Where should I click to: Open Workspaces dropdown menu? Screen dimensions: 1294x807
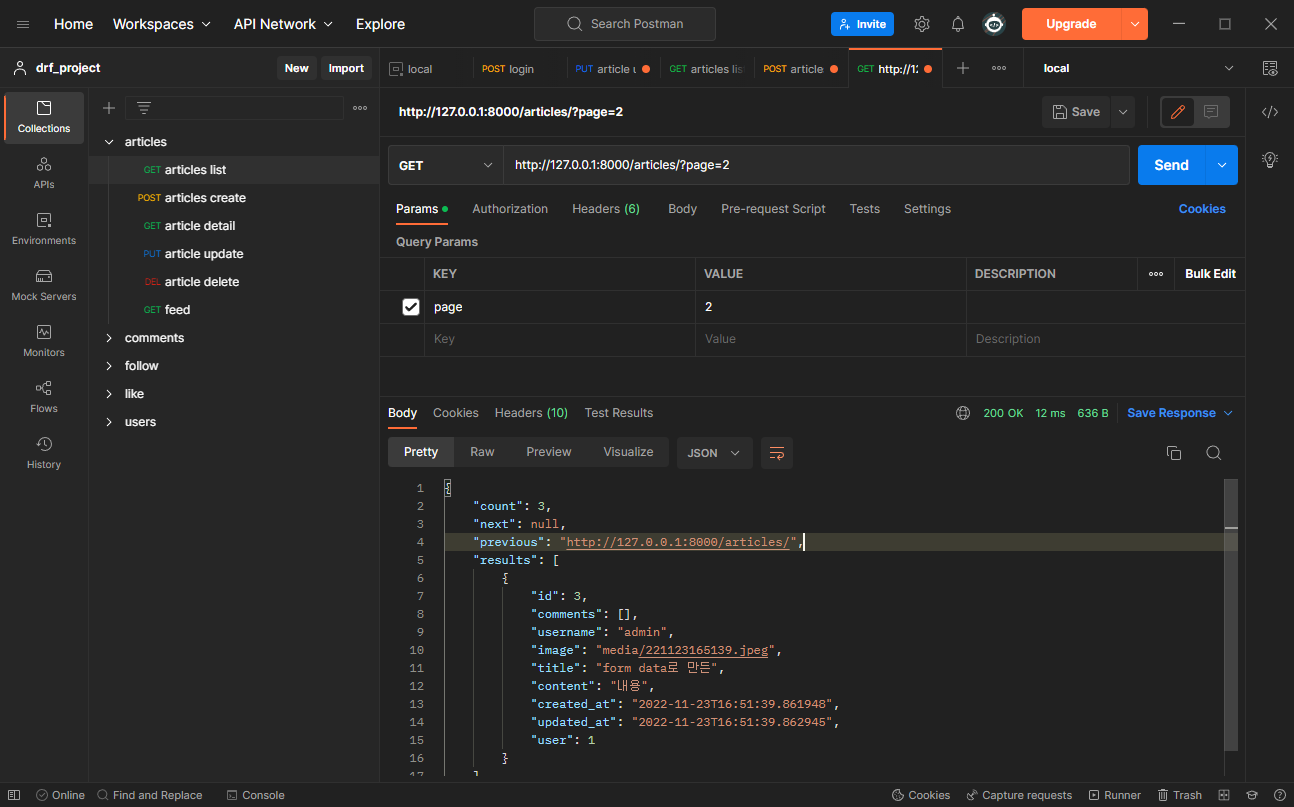coord(161,24)
